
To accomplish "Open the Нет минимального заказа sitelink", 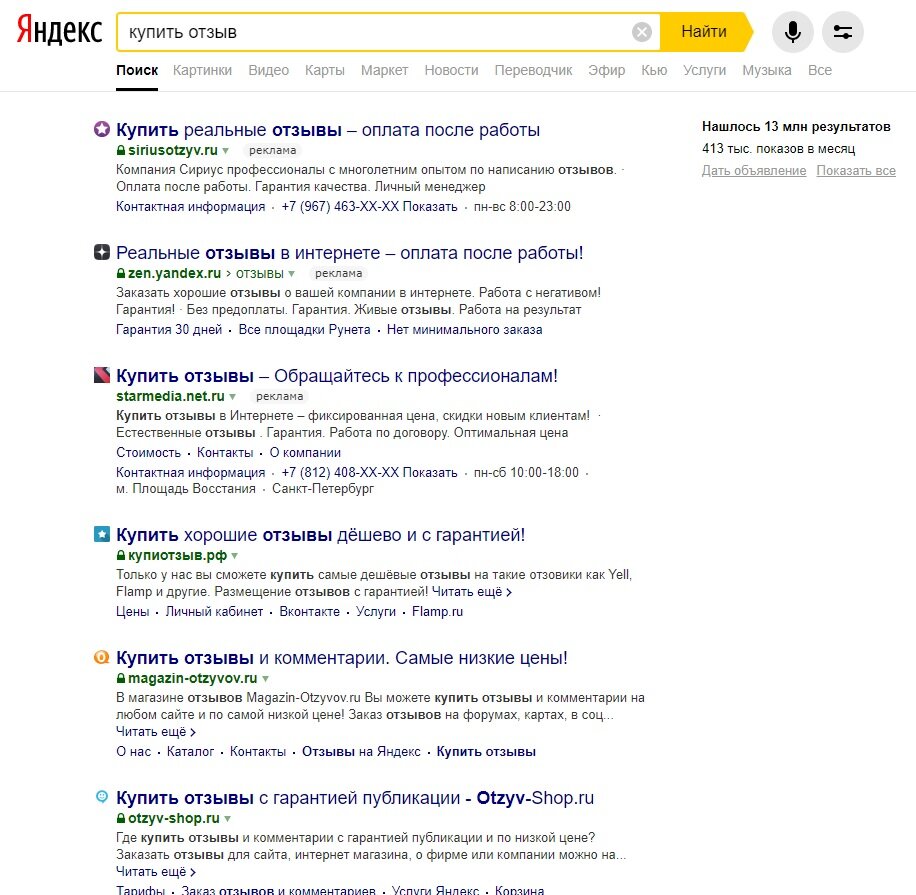I will [464, 329].
